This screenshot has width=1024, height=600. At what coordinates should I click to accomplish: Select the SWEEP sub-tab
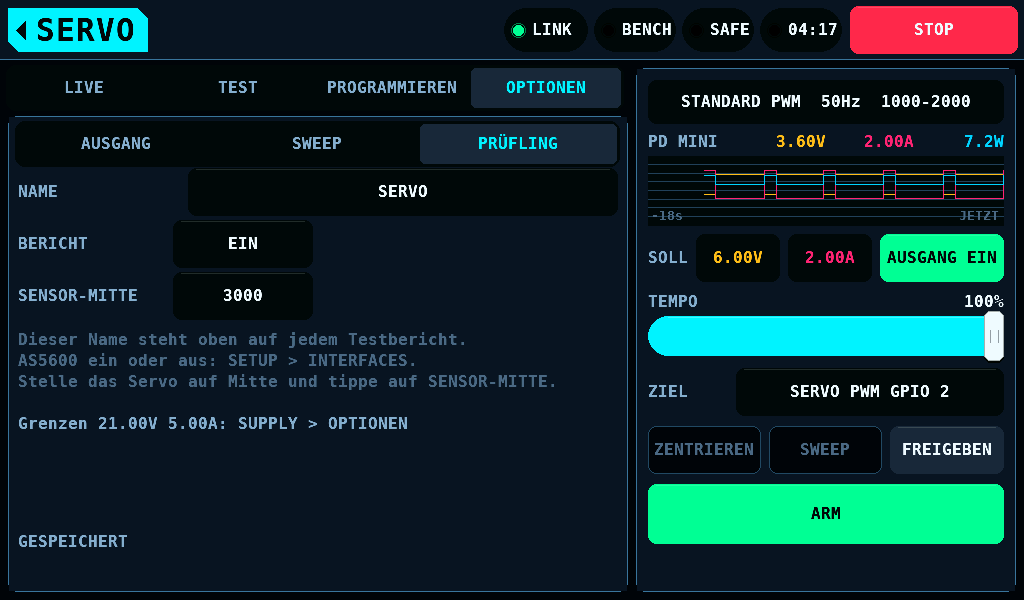click(x=317, y=144)
